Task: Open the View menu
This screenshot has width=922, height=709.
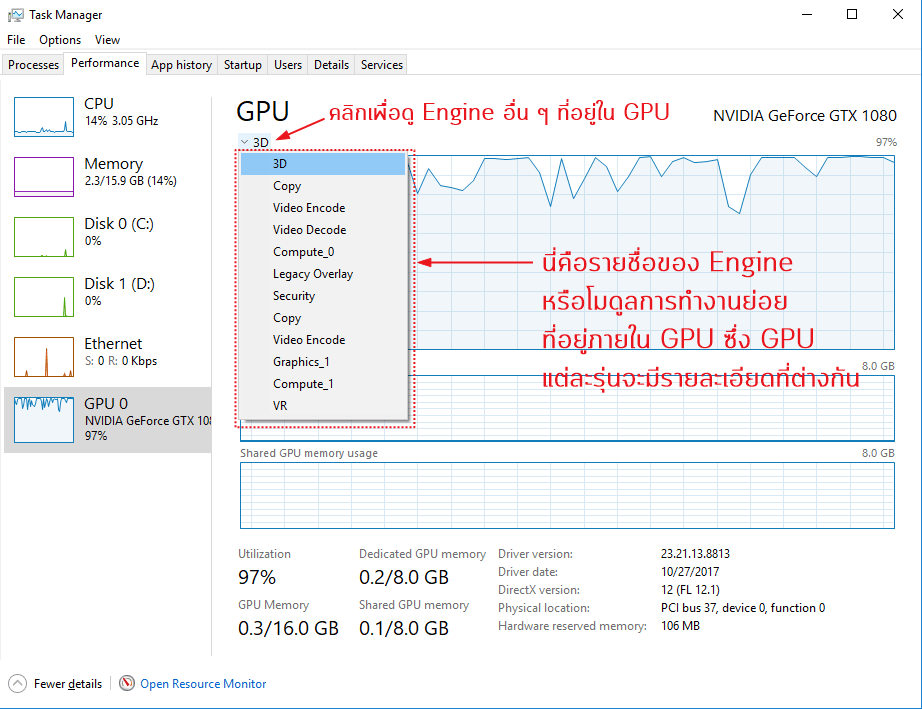Action: (x=107, y=39)
